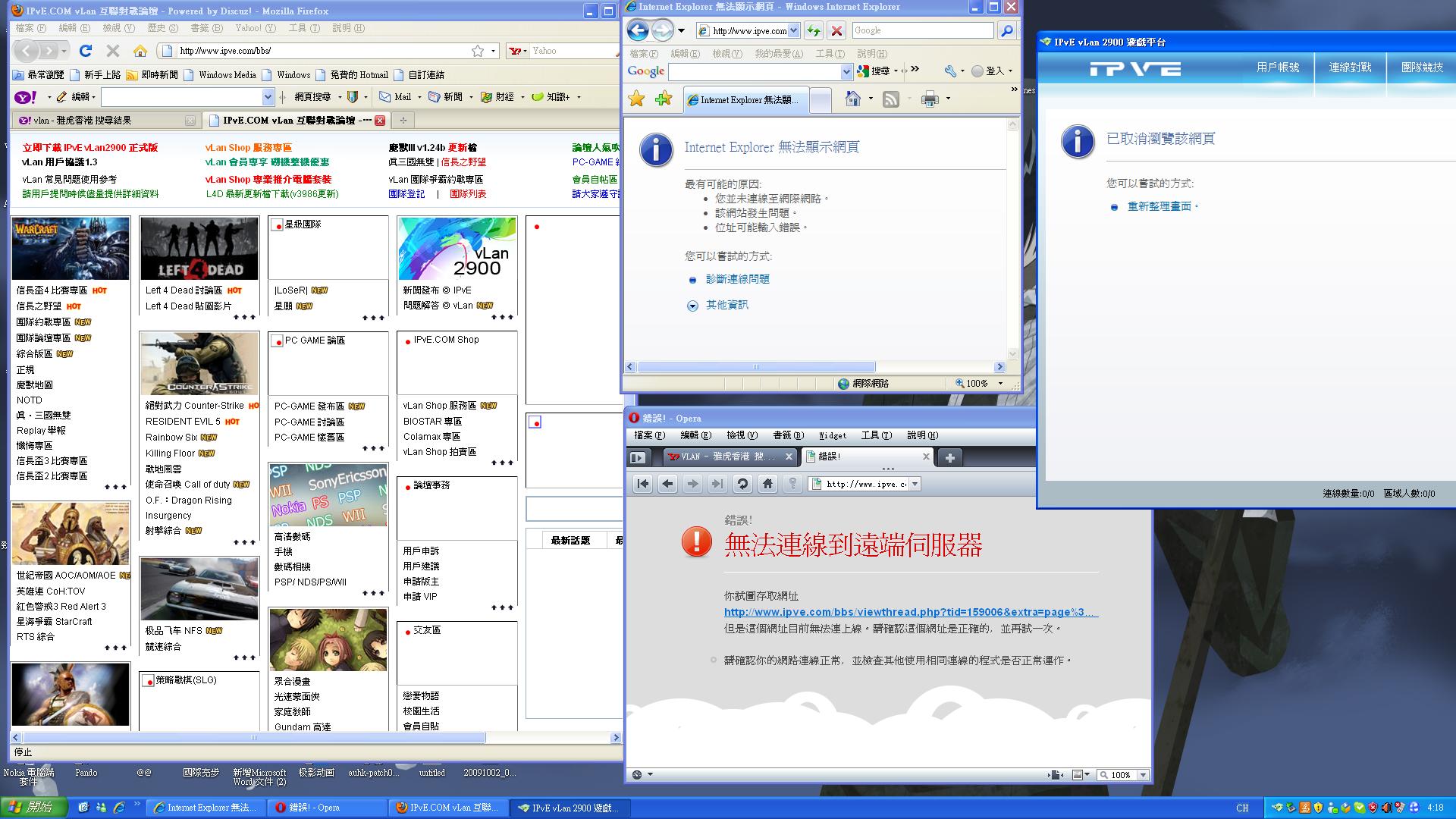Open IE favorites star
Screen dimensions: 1456x819
(636, 99)
